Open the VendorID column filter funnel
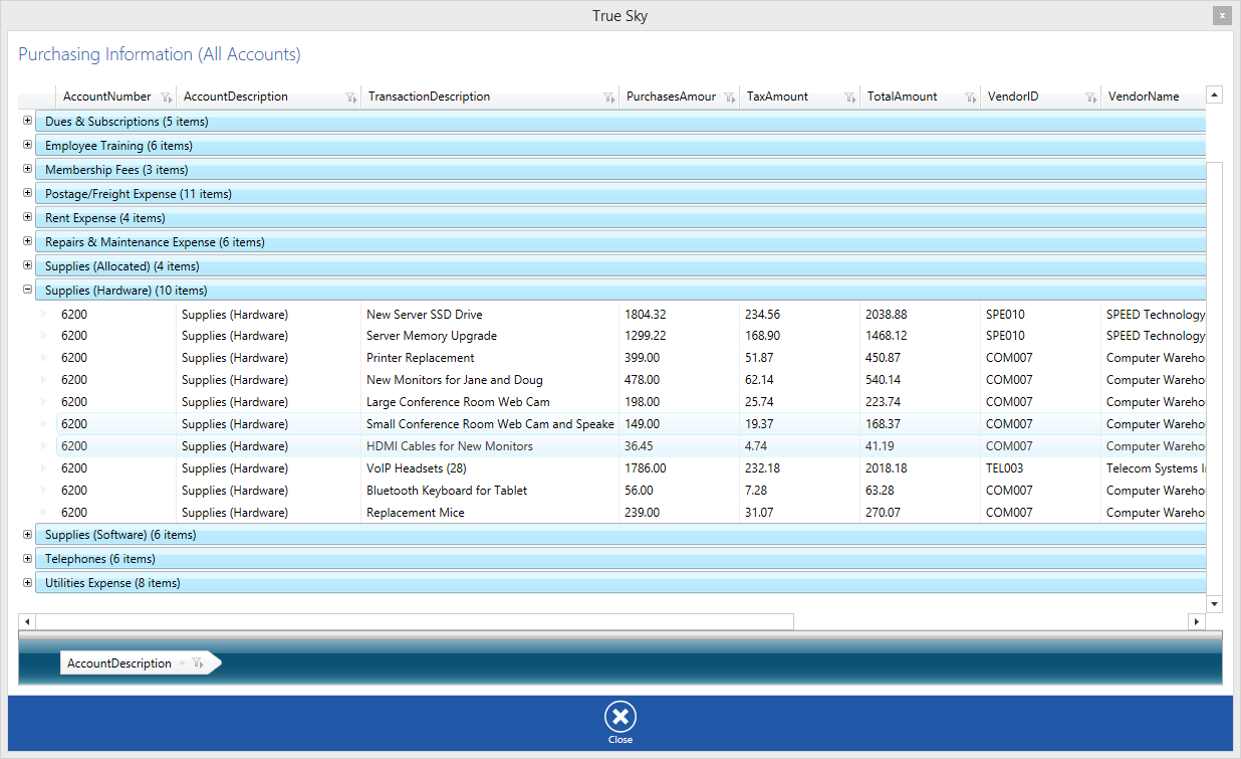Screen dimensions: 1241x759 (1090, 97)
